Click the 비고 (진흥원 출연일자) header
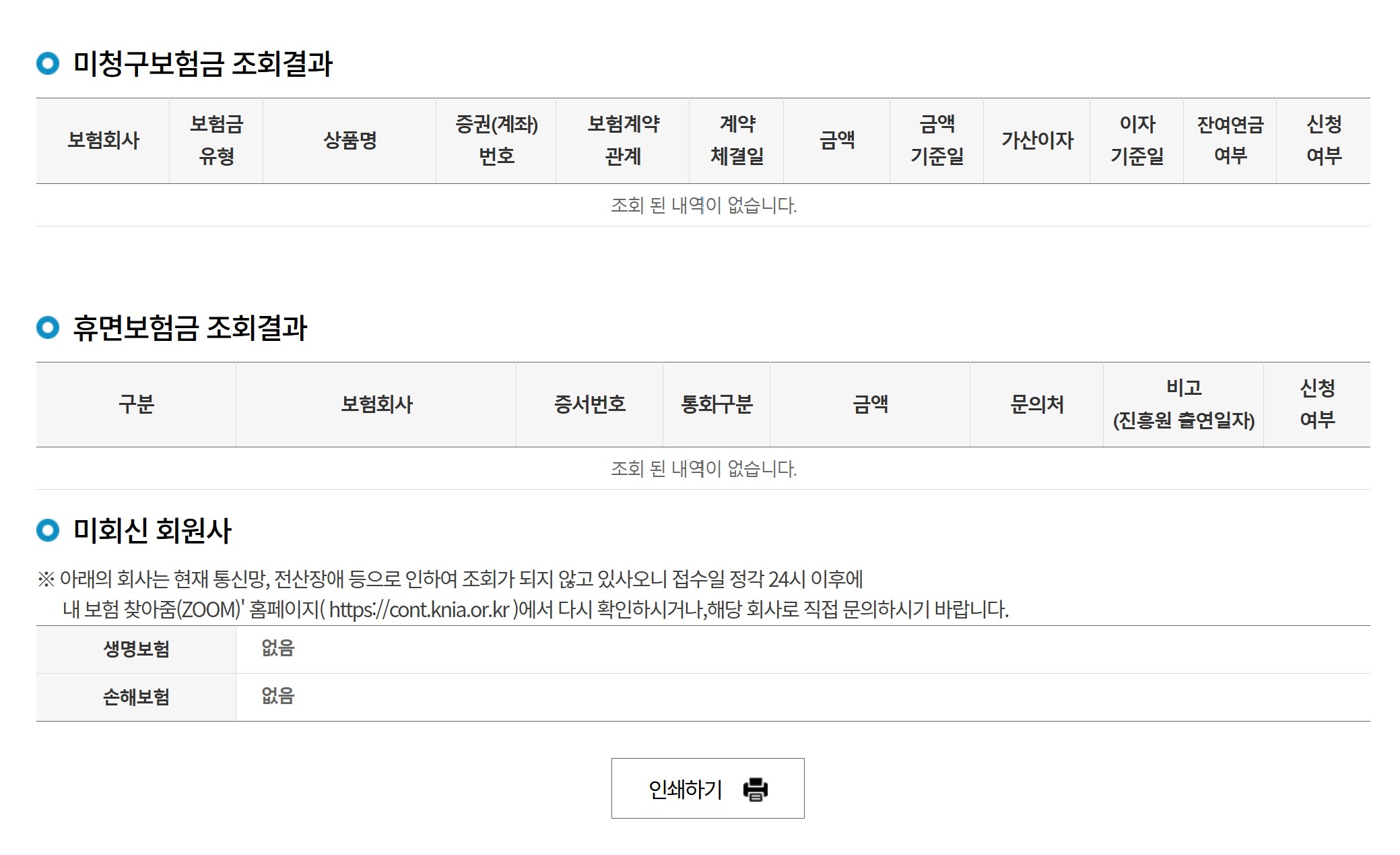Screen dimensions: 1400x855 pos(1184,404)
